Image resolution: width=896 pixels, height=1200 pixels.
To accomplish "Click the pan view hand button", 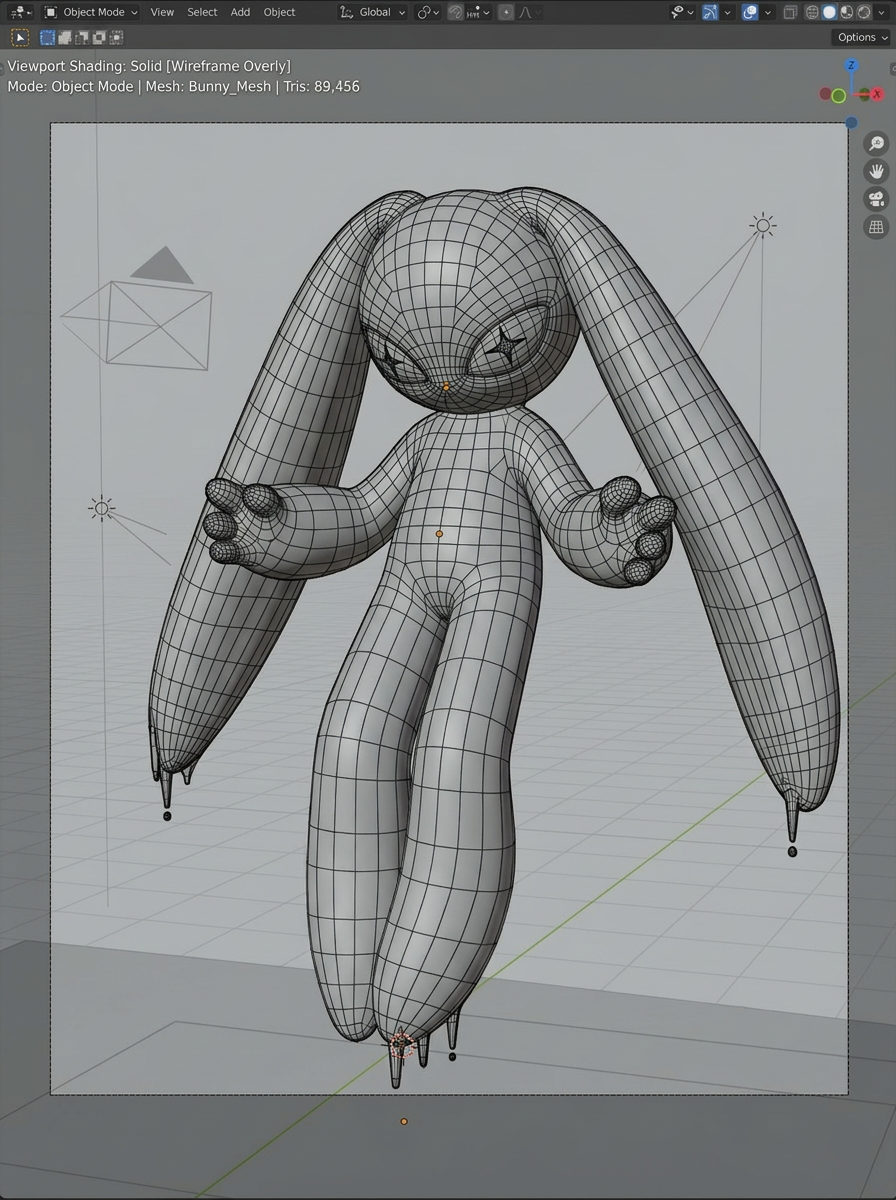I will (x=876, y=171).
